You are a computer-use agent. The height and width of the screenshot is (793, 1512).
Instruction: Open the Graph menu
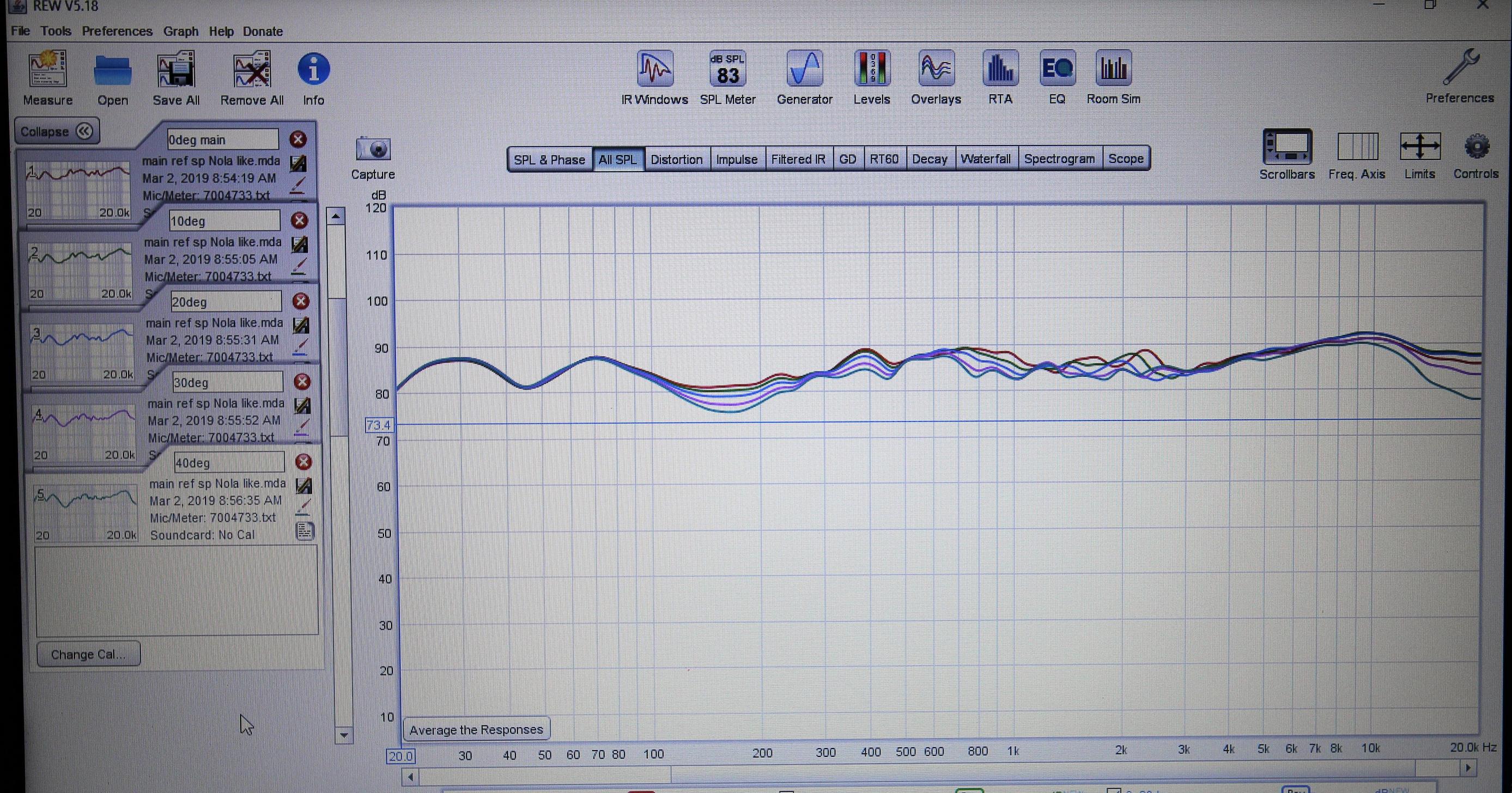click(x=181, y=31)
